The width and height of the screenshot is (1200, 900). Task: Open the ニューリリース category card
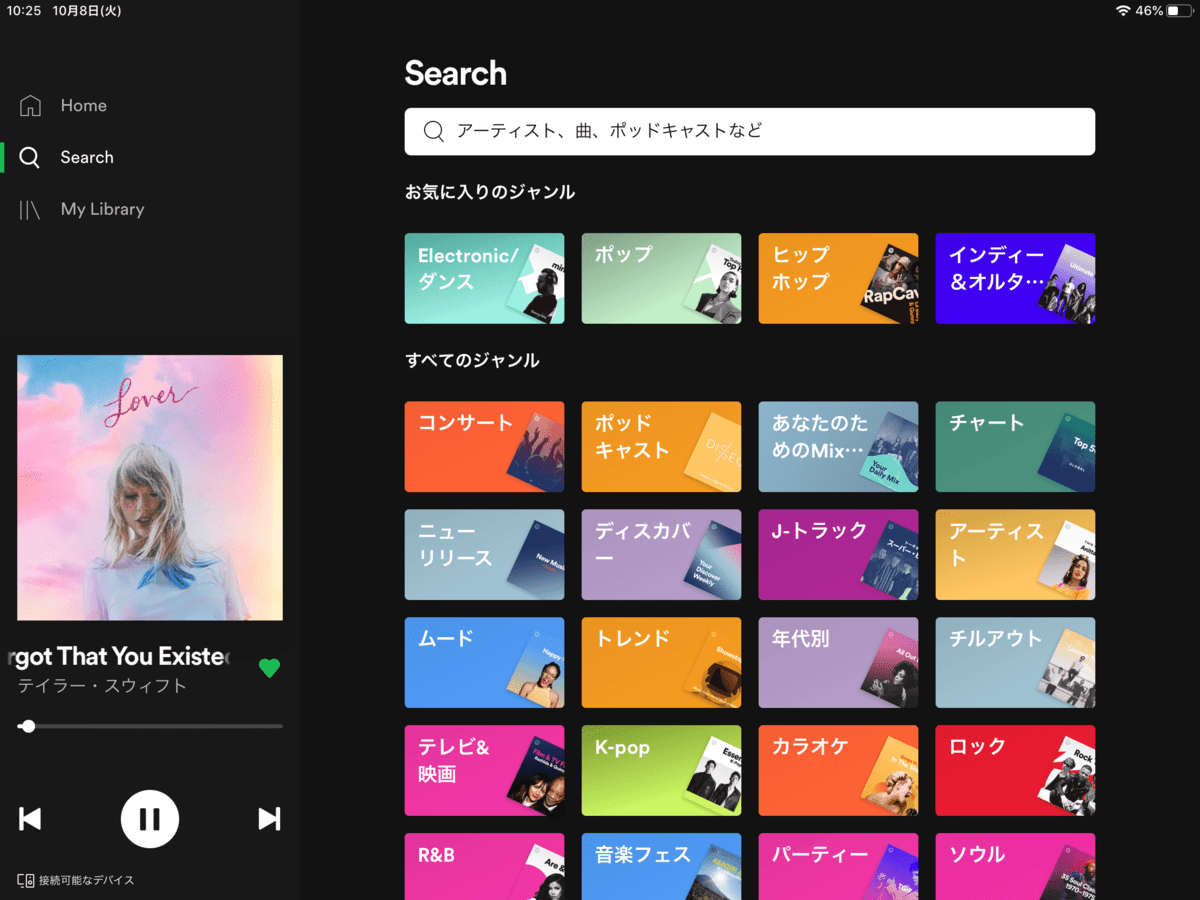point(484,555)
